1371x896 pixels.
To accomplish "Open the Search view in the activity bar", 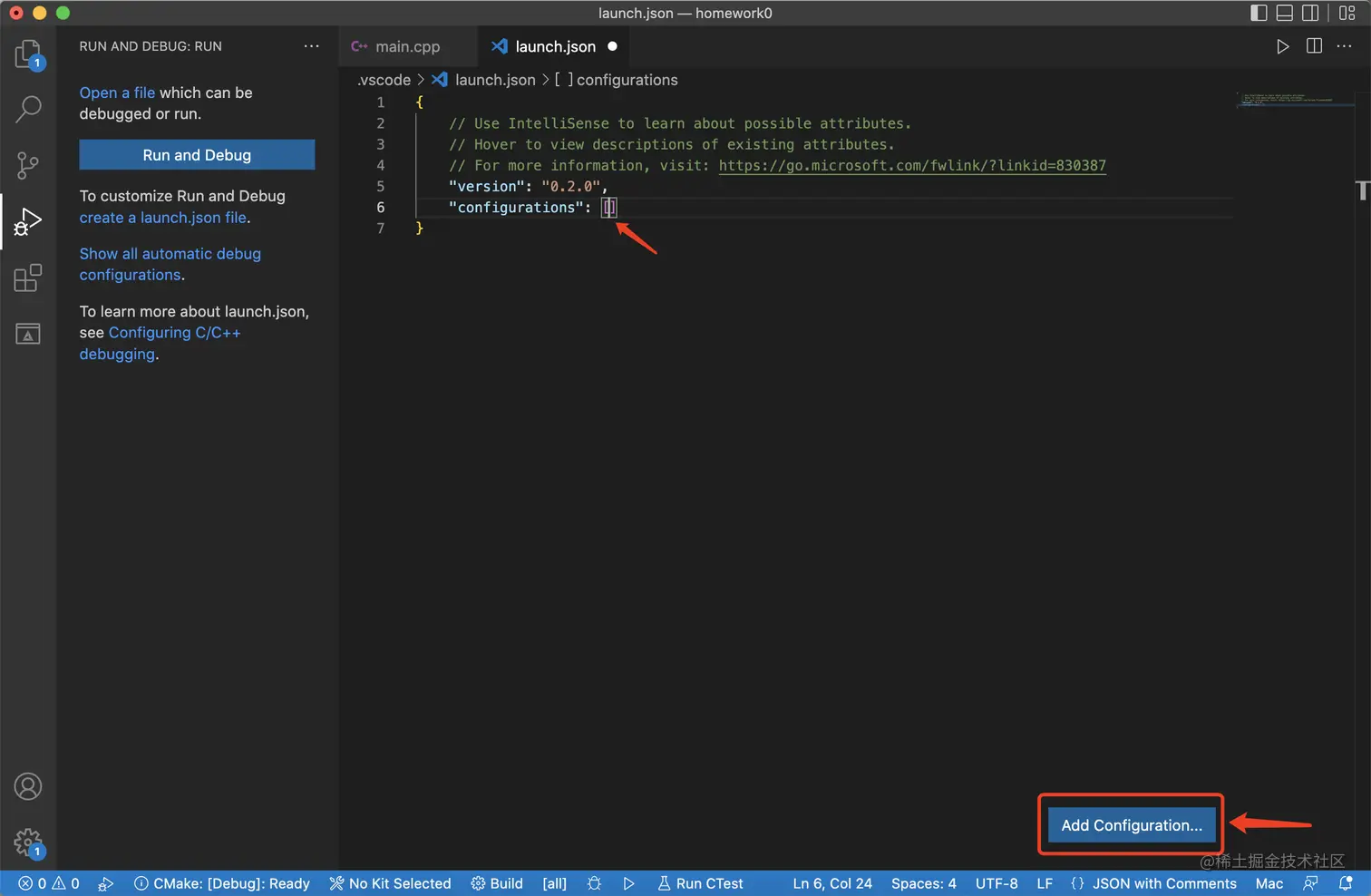I will [28, 110].
